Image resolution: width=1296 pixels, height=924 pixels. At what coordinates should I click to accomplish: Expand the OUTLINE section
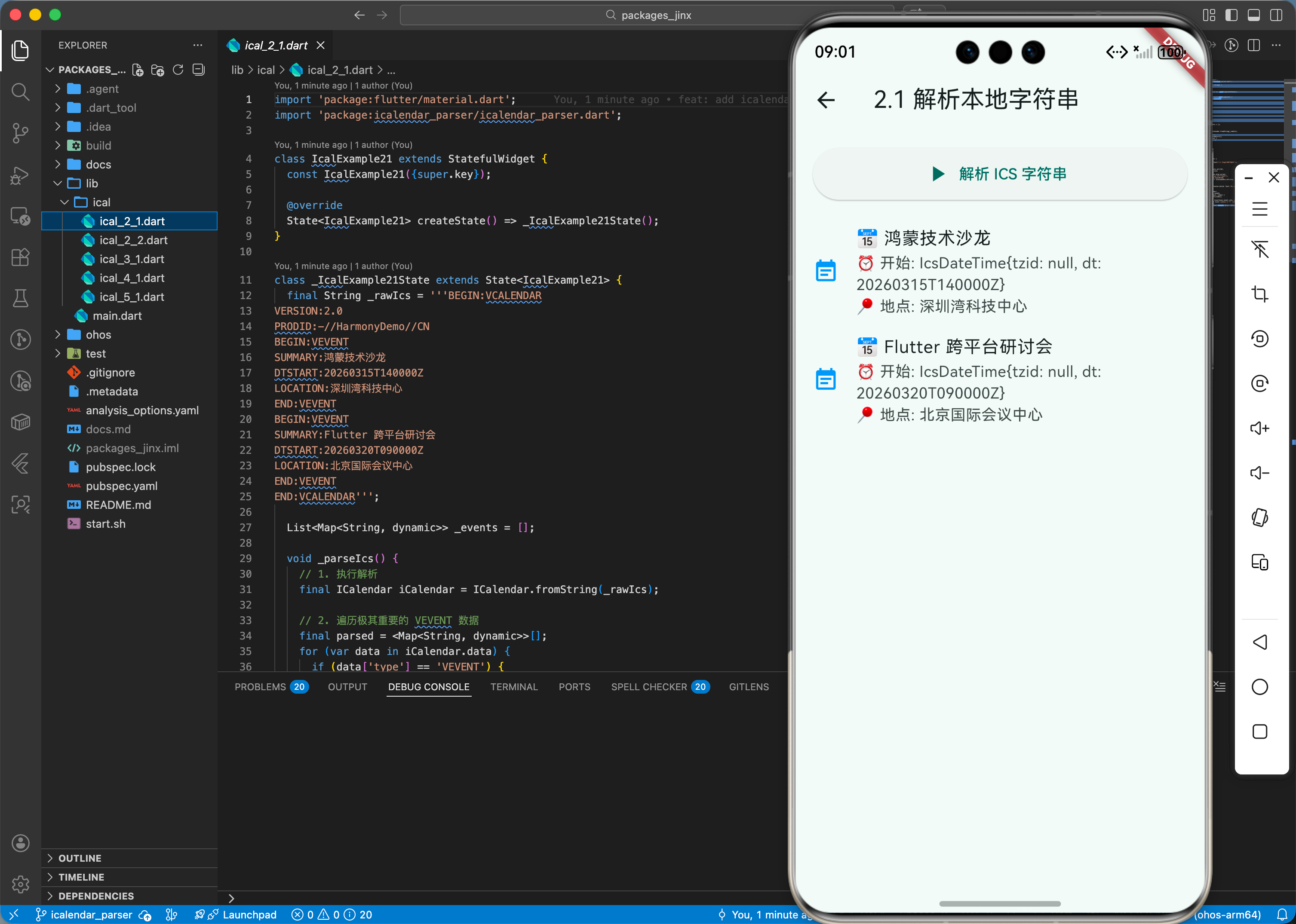click(x=80, y=858)
